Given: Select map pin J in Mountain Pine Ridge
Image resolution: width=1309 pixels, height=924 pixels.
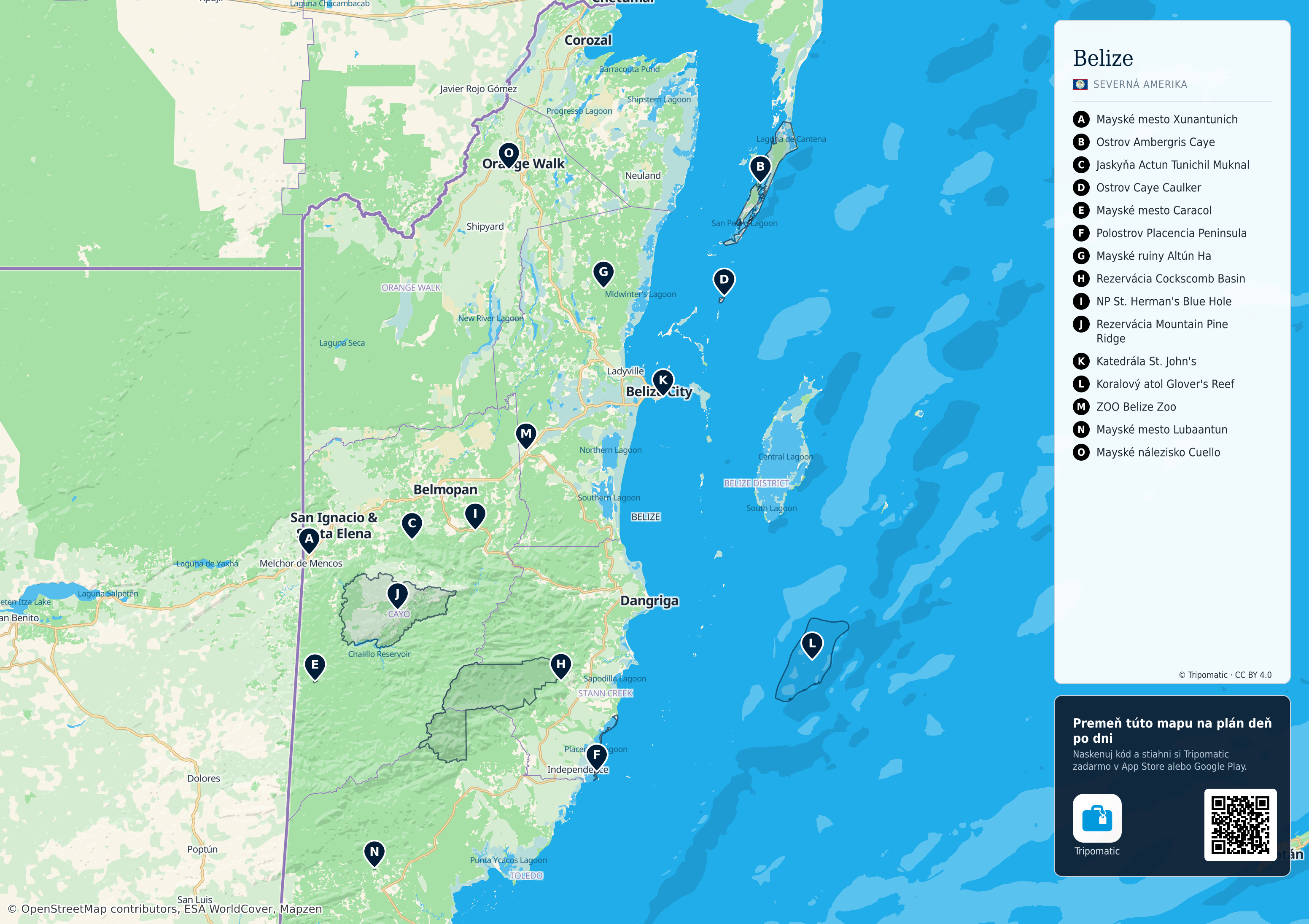Looking at the screenshot, I should click(x=397, y=596).
